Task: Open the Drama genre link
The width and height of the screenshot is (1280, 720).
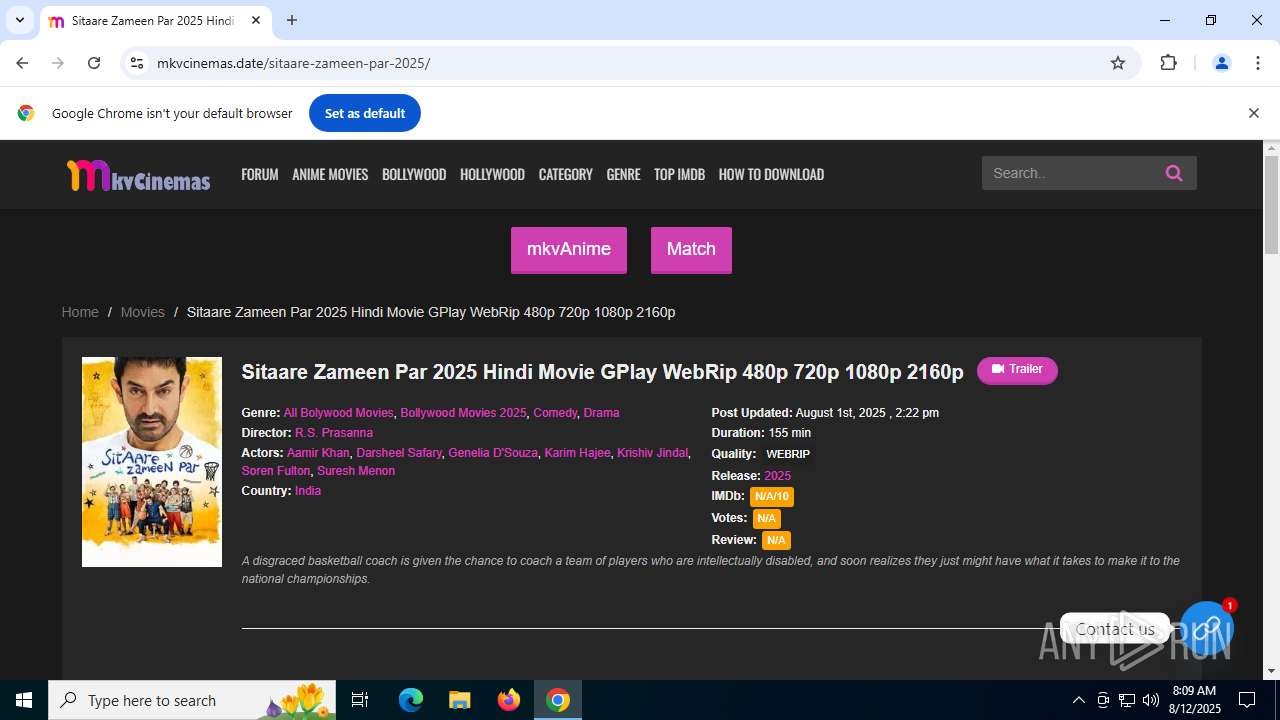Action: tap(601, 413)
